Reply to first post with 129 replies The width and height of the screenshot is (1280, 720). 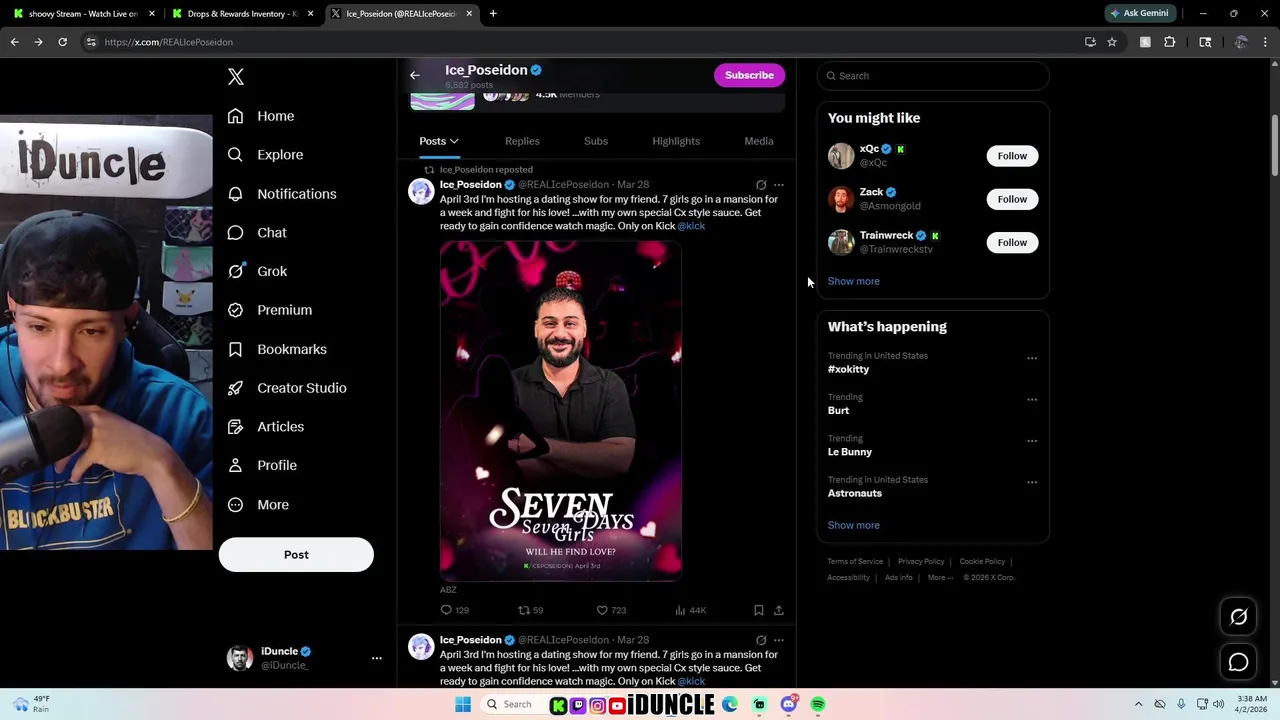point(455,610)
